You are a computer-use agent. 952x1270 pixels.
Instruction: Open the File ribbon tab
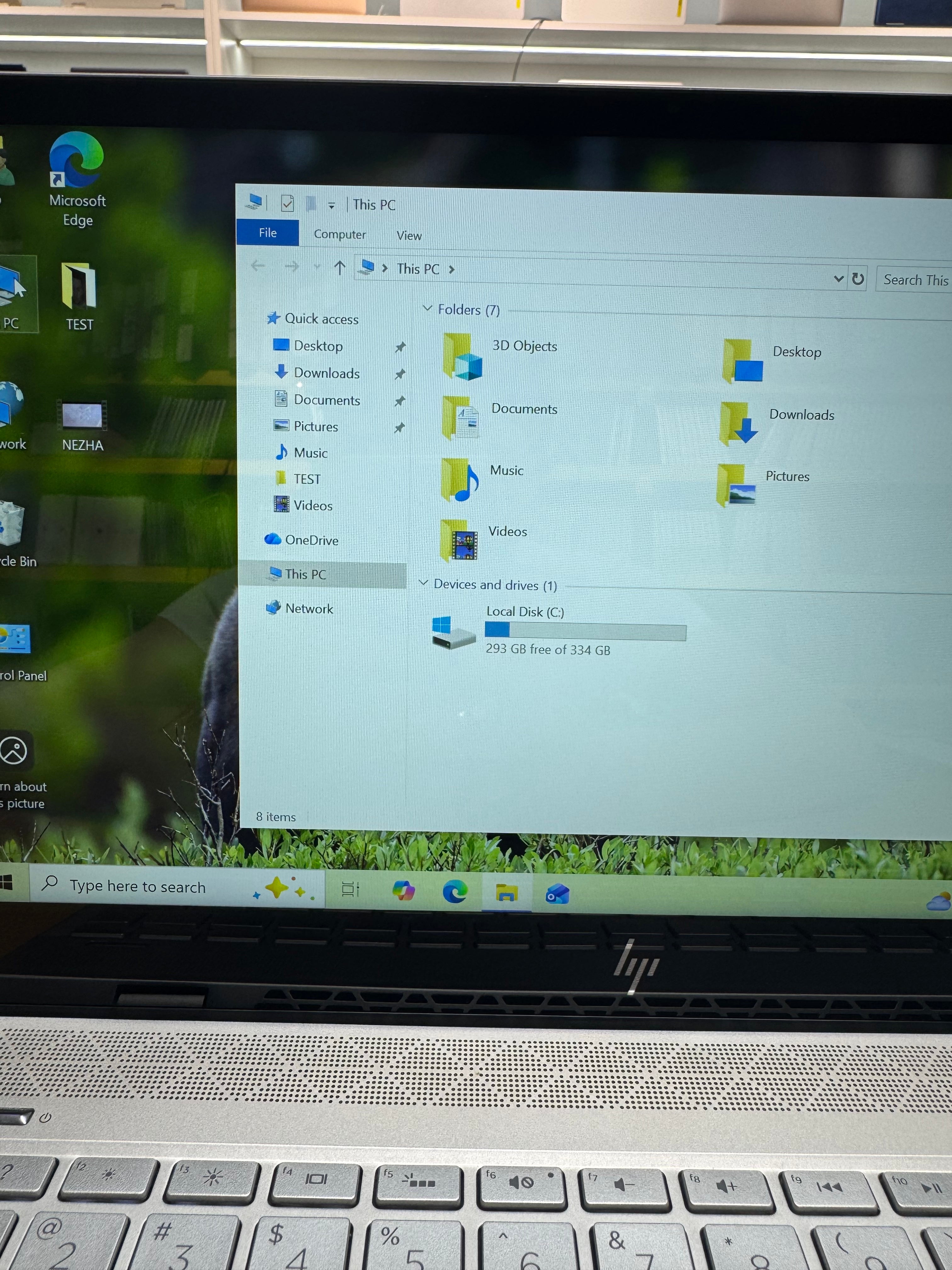(x=267, y=232)
